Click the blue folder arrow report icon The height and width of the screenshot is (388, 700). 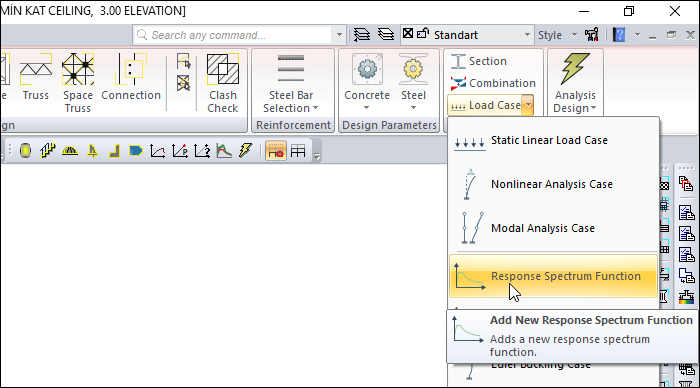[686, 275]
